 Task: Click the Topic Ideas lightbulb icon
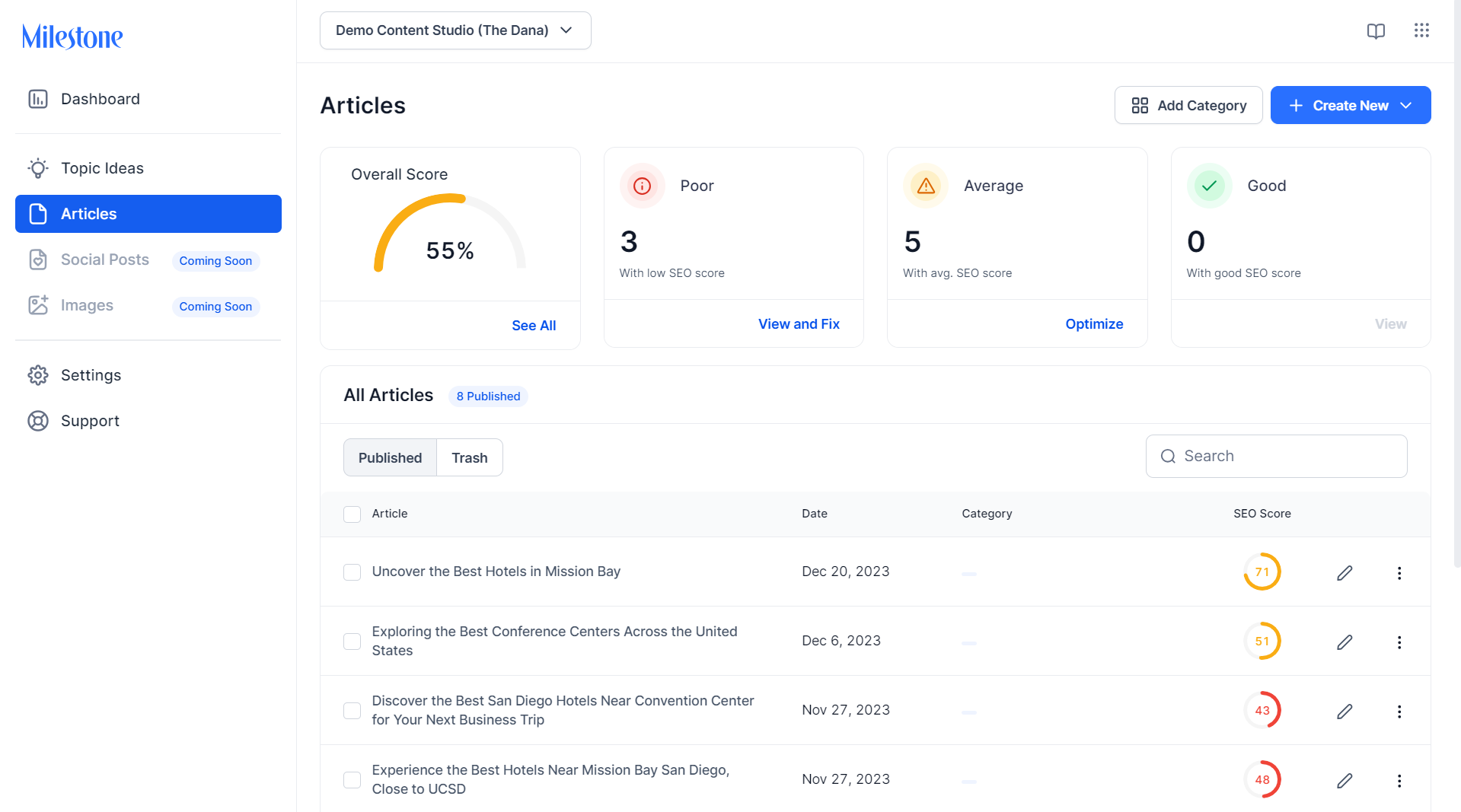click(x=38, y=168)
